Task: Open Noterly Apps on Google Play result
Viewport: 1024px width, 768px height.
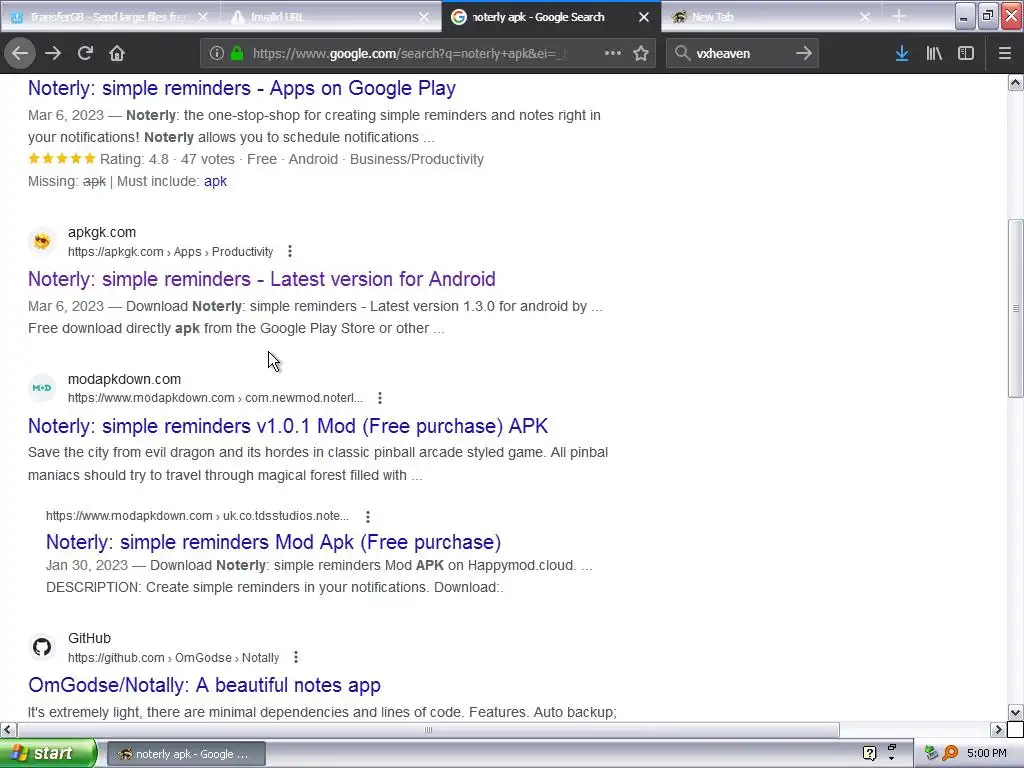Action: click(x=242, y=88)
